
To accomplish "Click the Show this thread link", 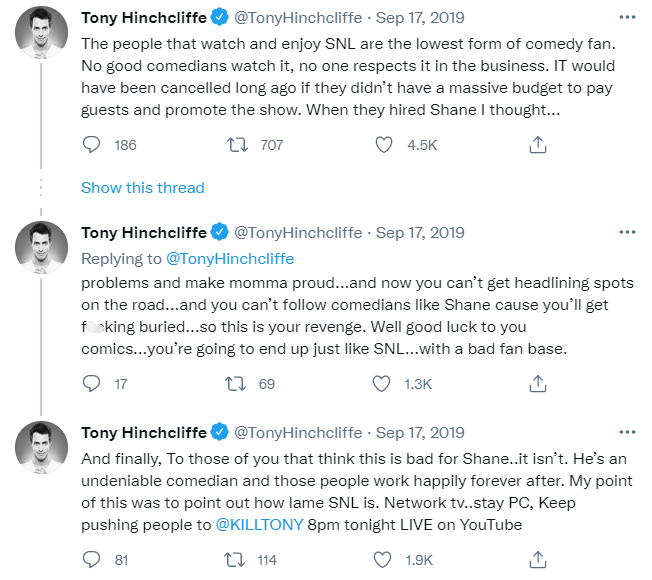I will (142, 188).
